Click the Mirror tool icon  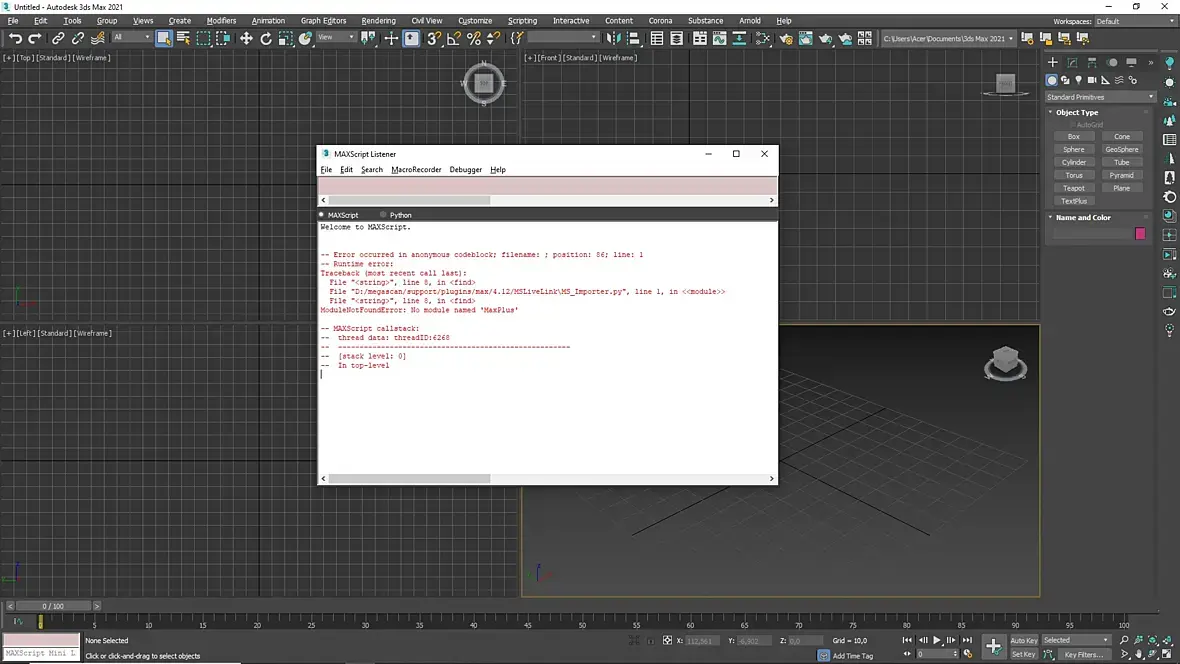pos(614,38)
